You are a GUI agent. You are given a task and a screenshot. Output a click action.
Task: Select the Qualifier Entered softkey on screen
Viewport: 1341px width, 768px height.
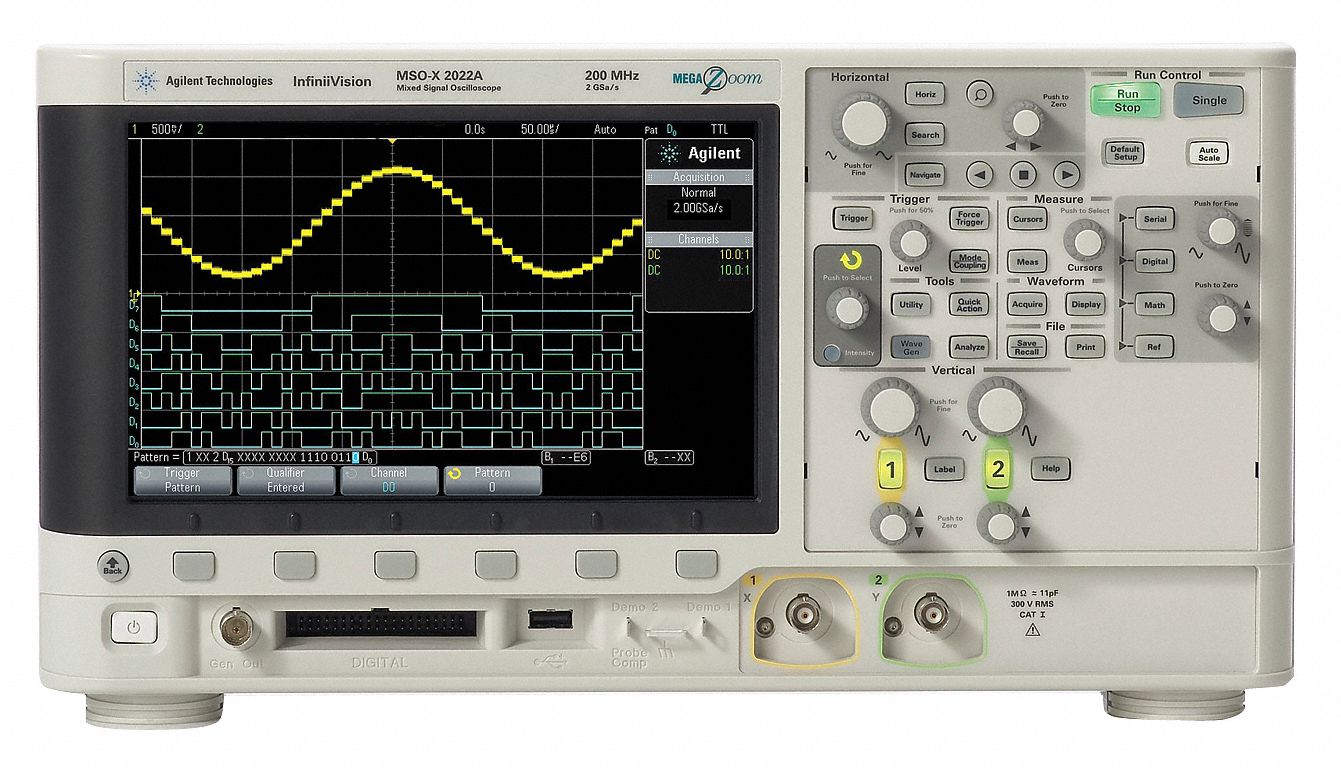[x=286, y=480]
